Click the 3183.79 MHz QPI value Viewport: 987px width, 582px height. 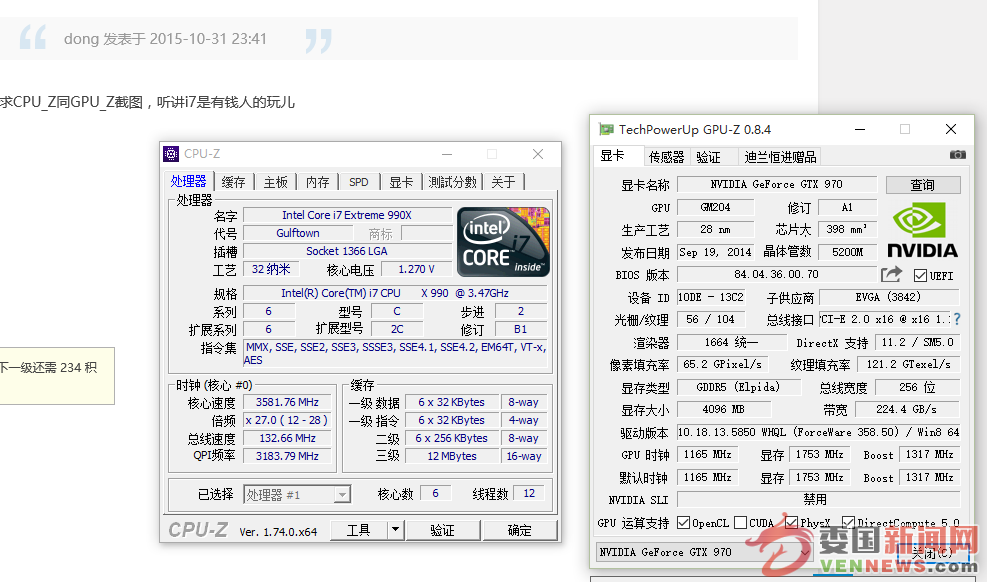click(287, 456)
